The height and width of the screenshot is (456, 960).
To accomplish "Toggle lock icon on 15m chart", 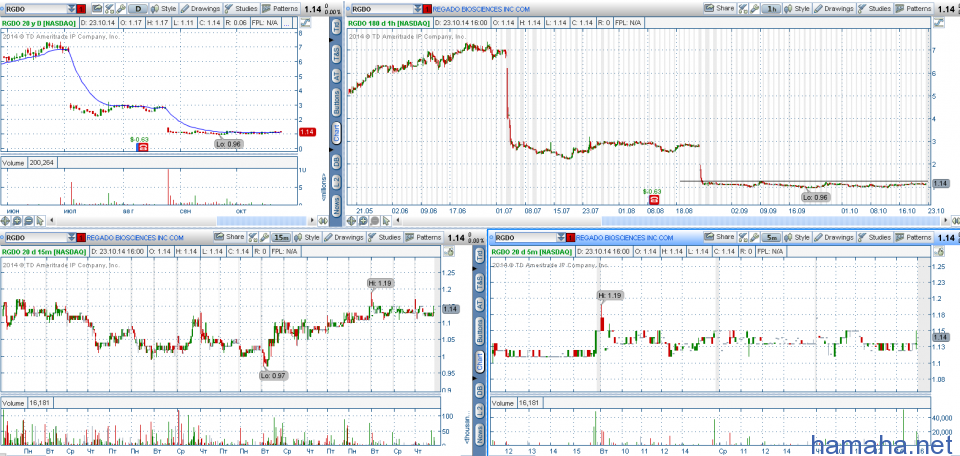I will click(449, 252).
